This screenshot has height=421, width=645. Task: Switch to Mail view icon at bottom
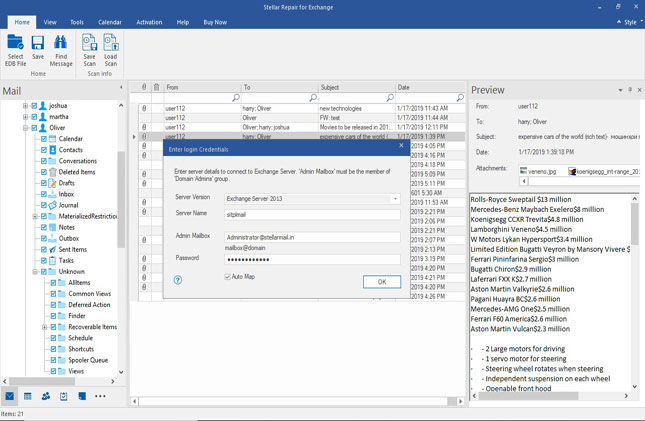[10, 396]
